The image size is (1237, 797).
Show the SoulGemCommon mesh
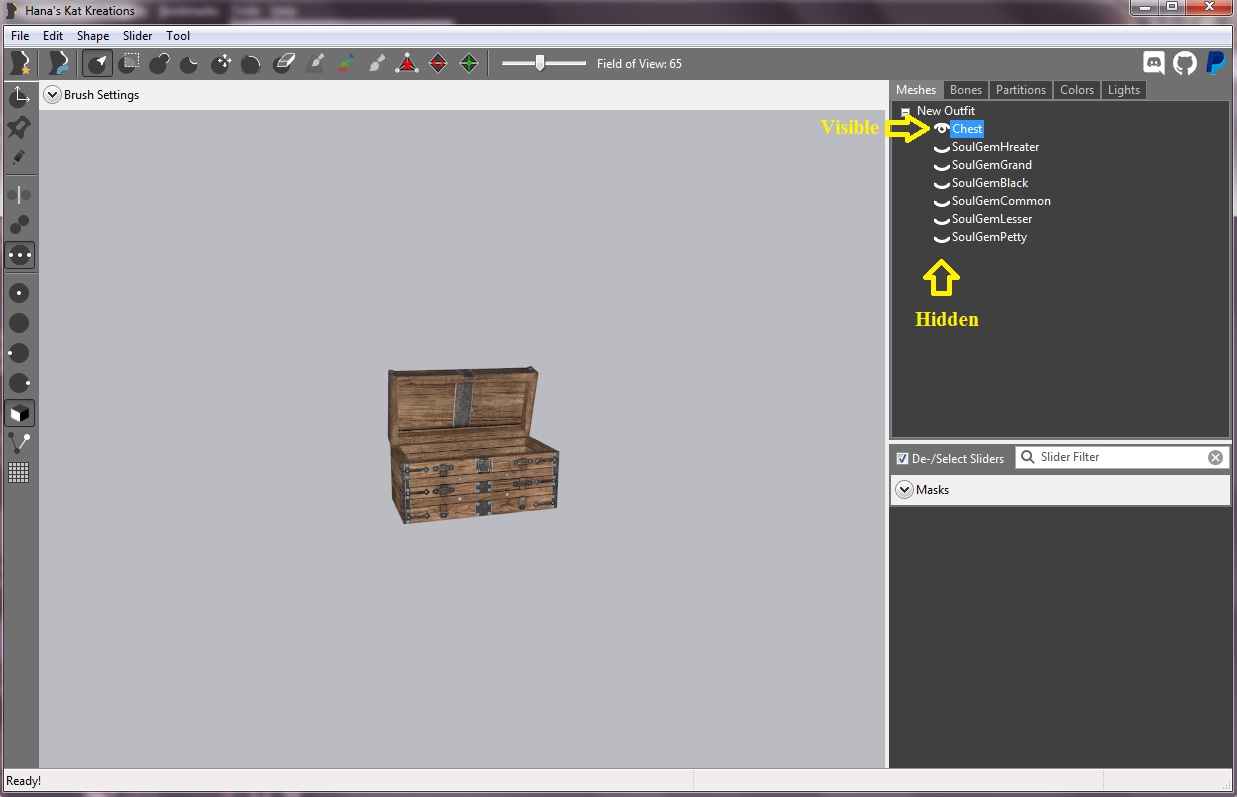tap(941, 202)
